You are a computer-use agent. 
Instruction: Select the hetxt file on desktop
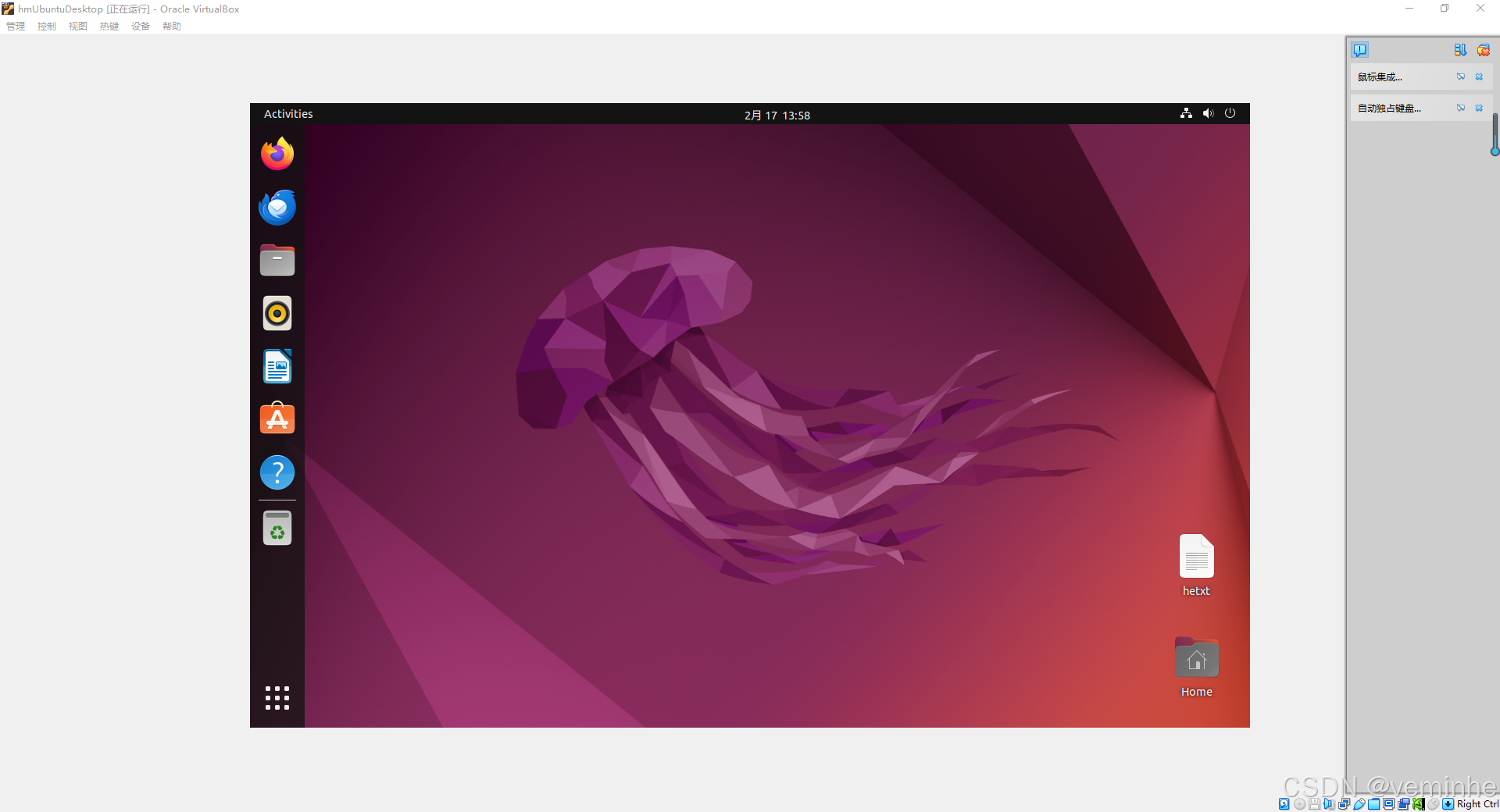(1196, 566)
